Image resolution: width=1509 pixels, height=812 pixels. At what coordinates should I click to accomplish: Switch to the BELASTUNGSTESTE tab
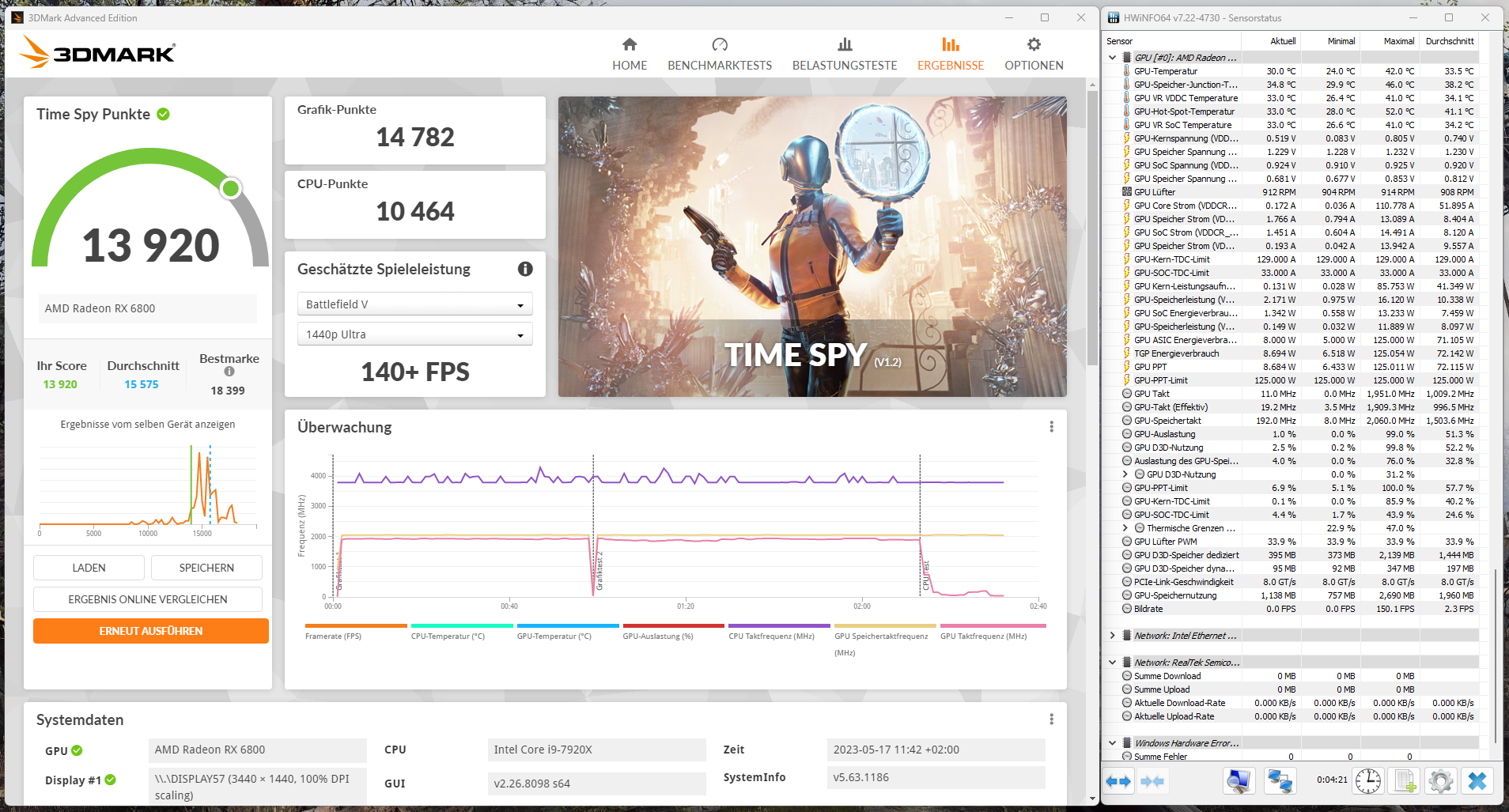point(845,54)
